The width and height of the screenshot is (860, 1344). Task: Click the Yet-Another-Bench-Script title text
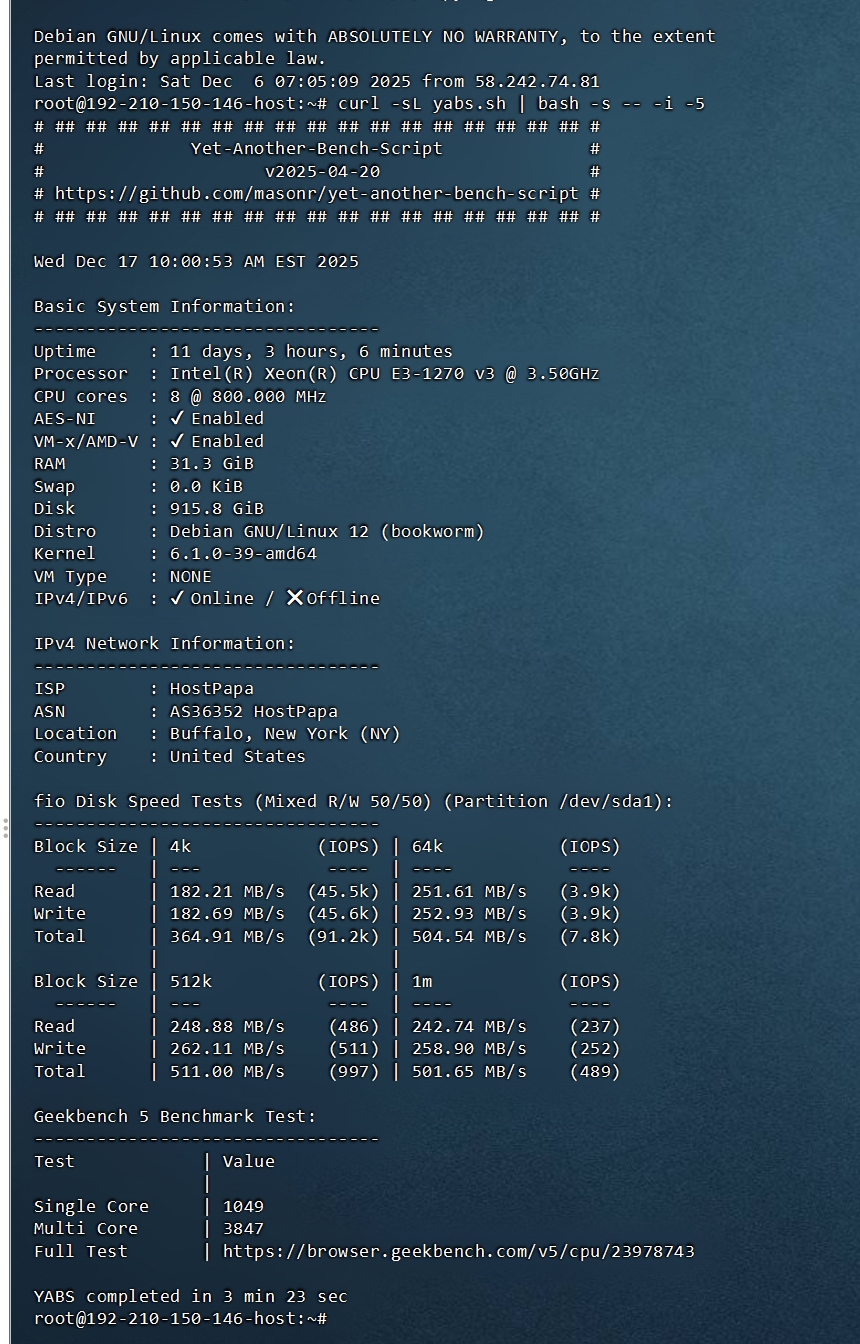coord(316,149)
